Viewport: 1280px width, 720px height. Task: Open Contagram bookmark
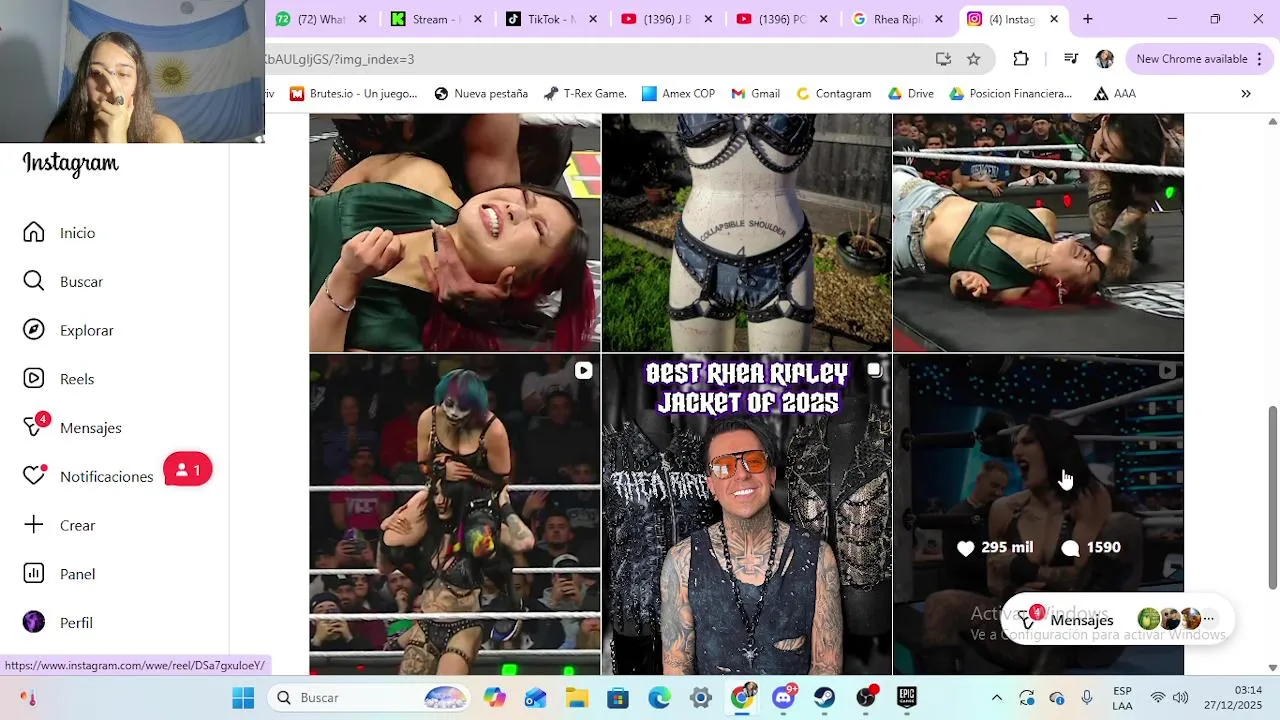click(834, 93)
